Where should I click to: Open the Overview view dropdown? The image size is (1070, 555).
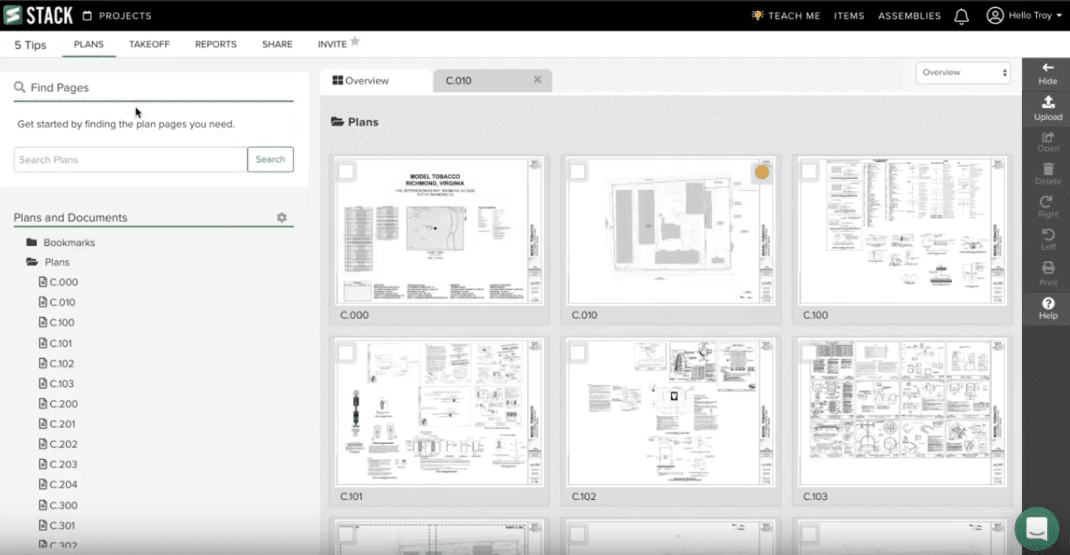[x=963, y=72]
